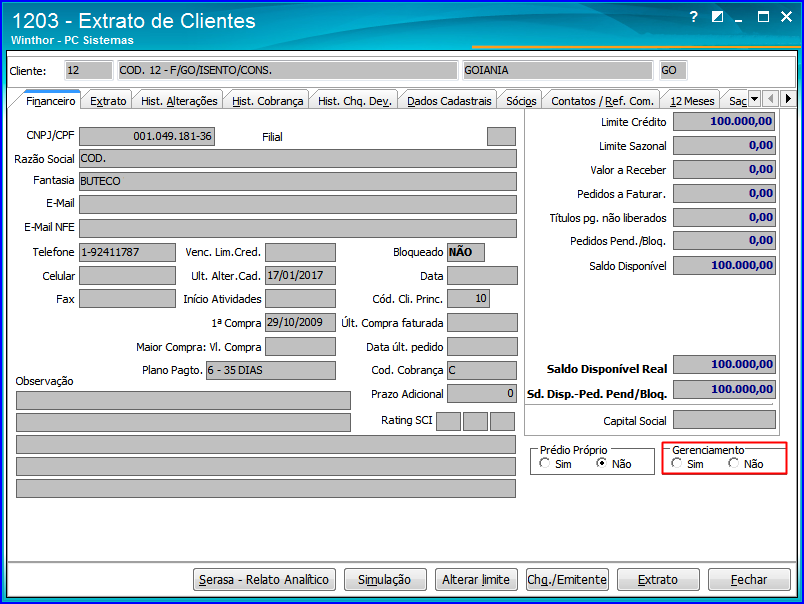This screenshot has width=804, height=604.
Task: Click the Fax field
Action: [127, 298]
